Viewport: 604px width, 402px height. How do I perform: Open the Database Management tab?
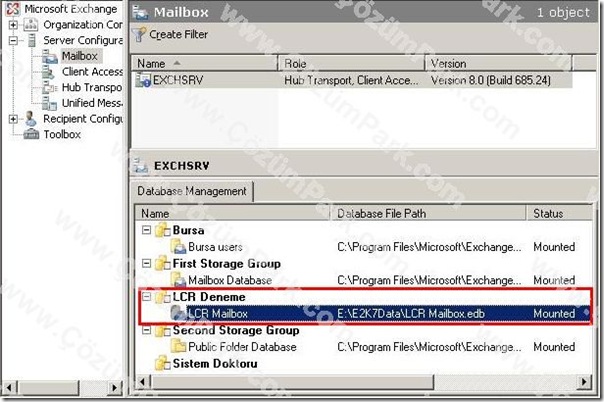point(192,191)
